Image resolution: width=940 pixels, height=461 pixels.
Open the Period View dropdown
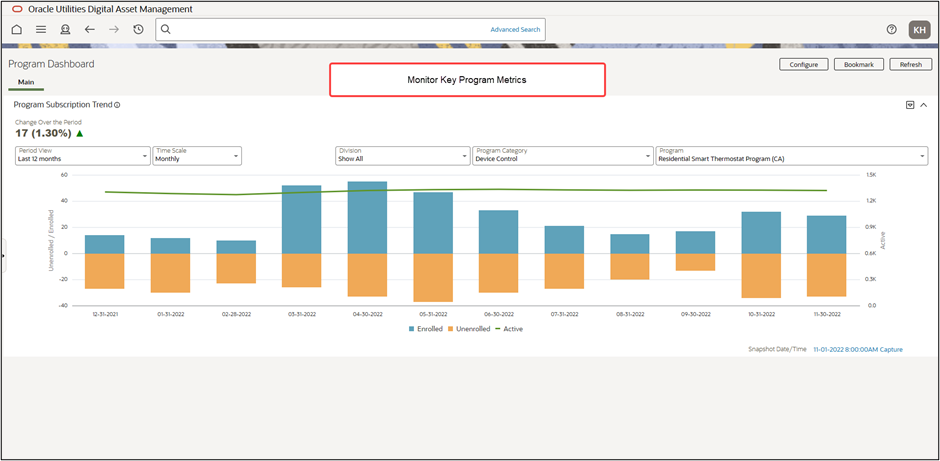tap(82, 155)
